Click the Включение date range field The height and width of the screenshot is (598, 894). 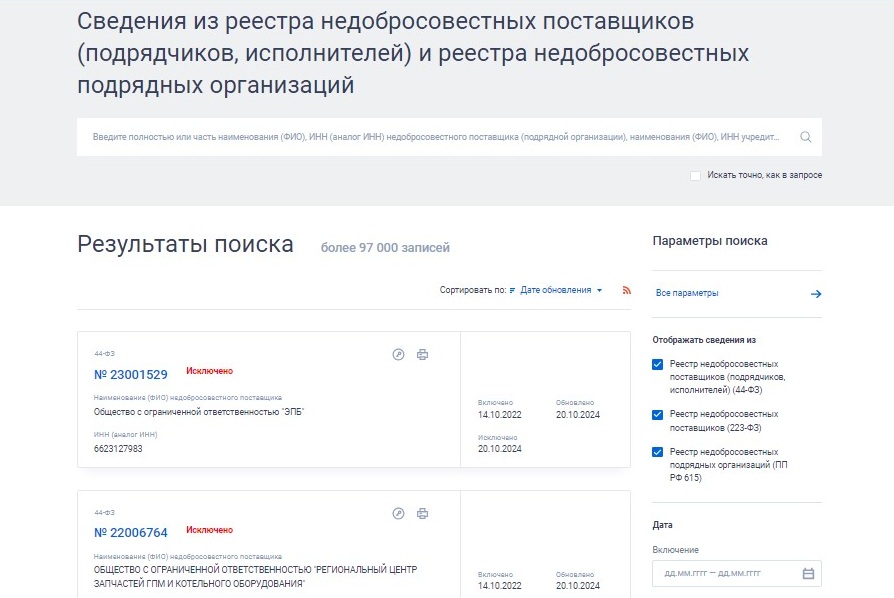click(737, 573)
